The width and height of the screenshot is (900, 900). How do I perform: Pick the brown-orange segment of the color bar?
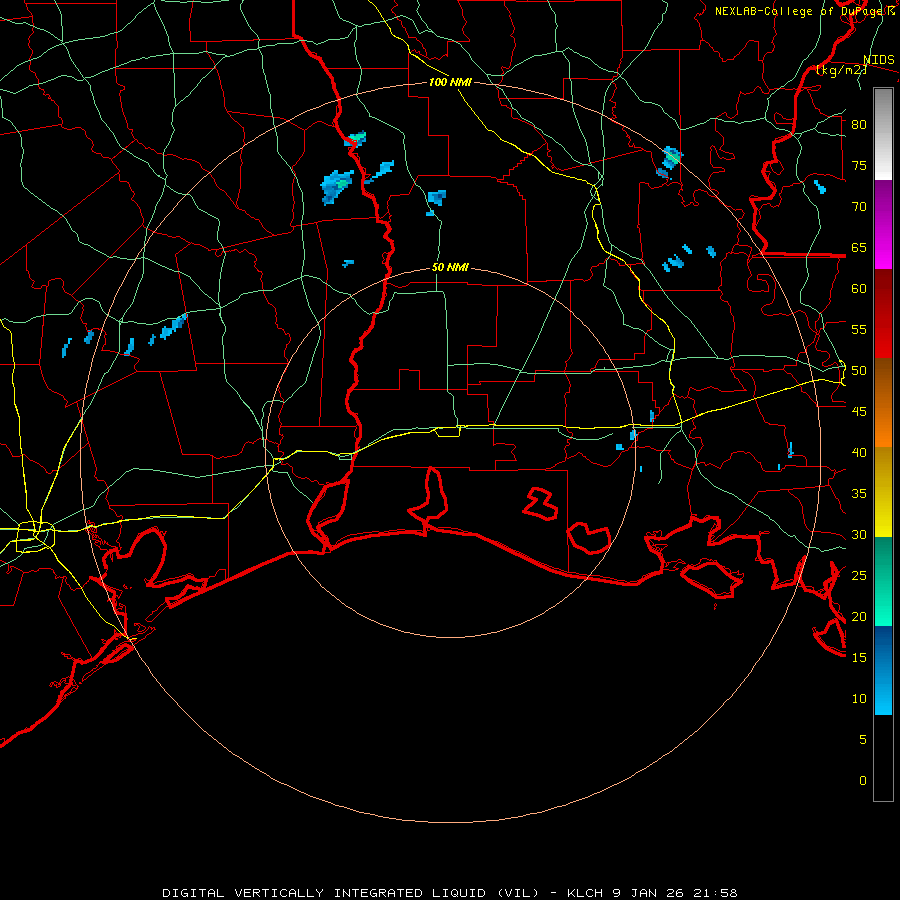(x=883, y=402)
